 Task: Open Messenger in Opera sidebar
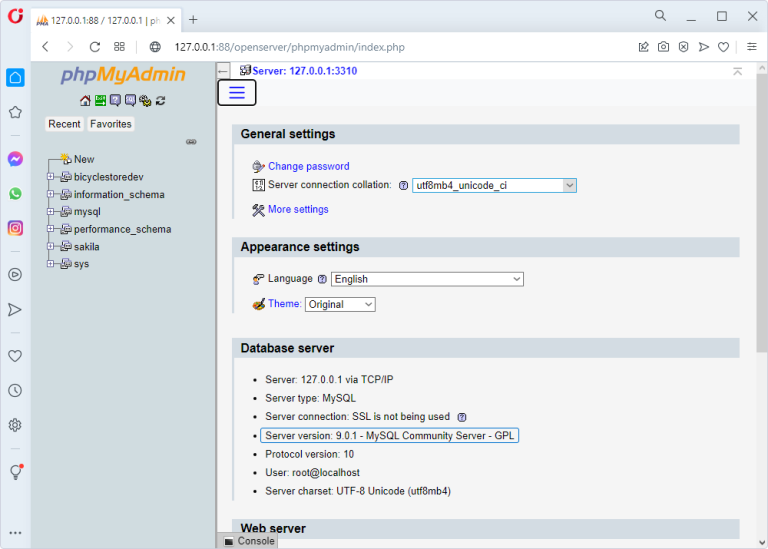[15, 159]
